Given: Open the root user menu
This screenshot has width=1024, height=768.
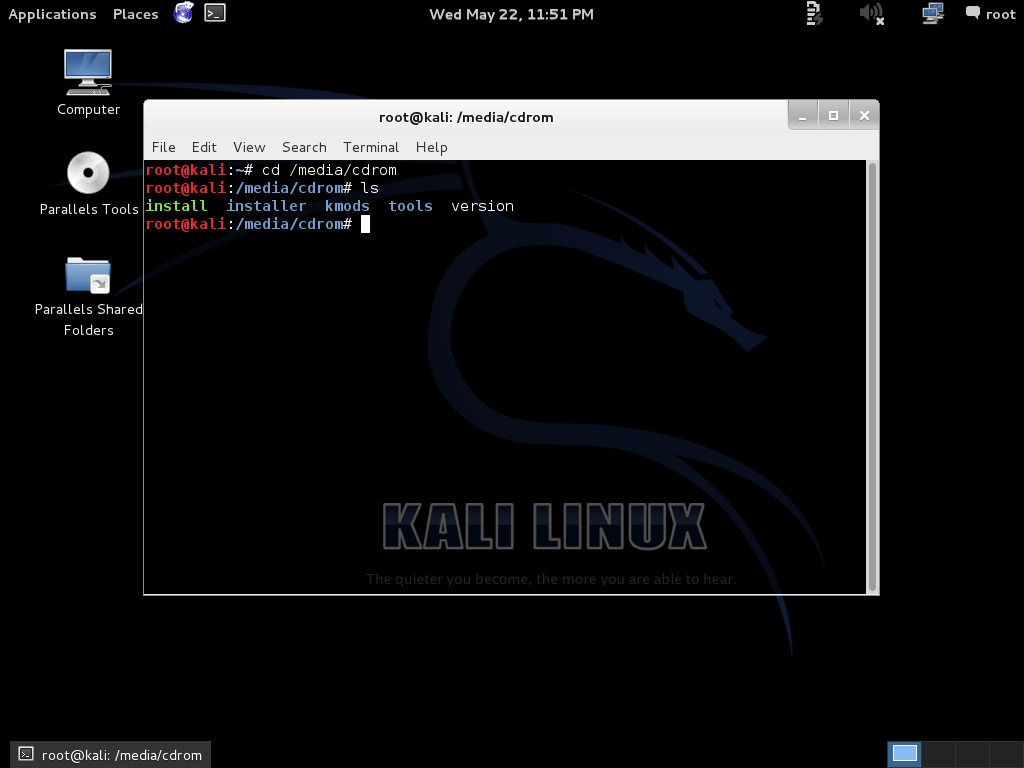Looking at the screenshot, I should point(991,14).
